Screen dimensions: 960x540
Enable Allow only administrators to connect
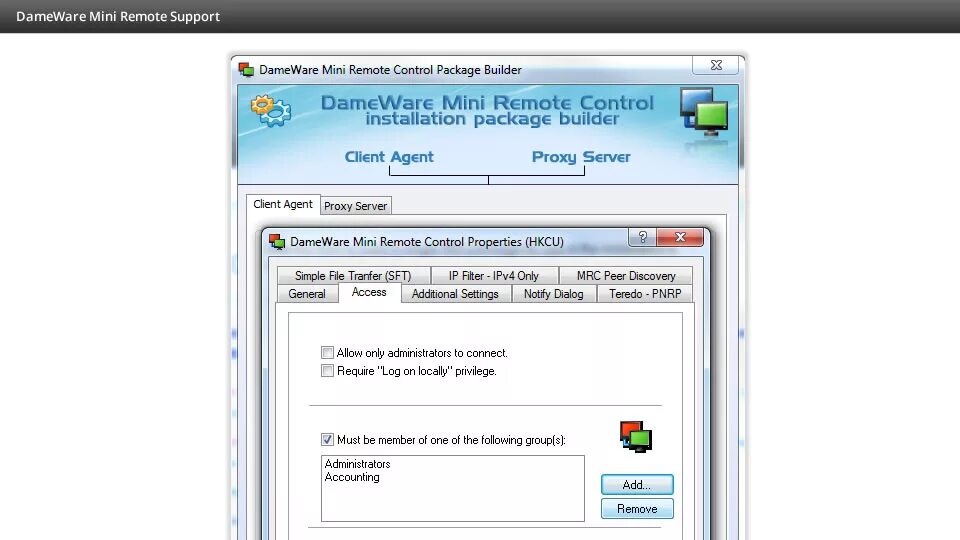[x=328, y=353]
